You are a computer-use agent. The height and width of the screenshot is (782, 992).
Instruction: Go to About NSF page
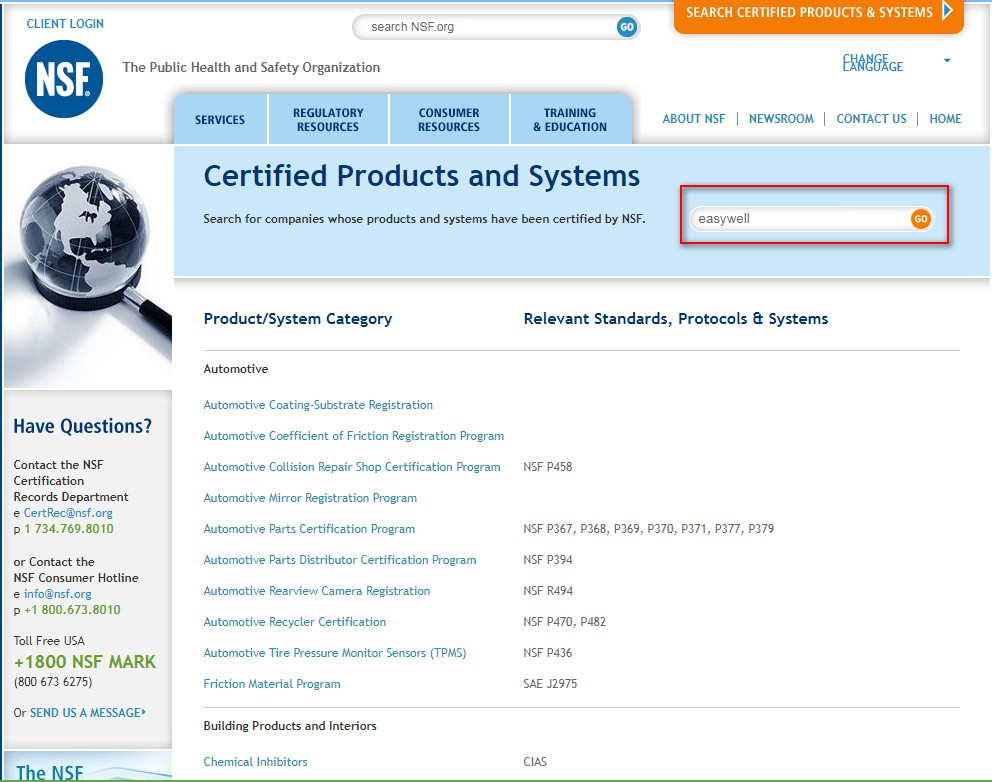point(694,119)
